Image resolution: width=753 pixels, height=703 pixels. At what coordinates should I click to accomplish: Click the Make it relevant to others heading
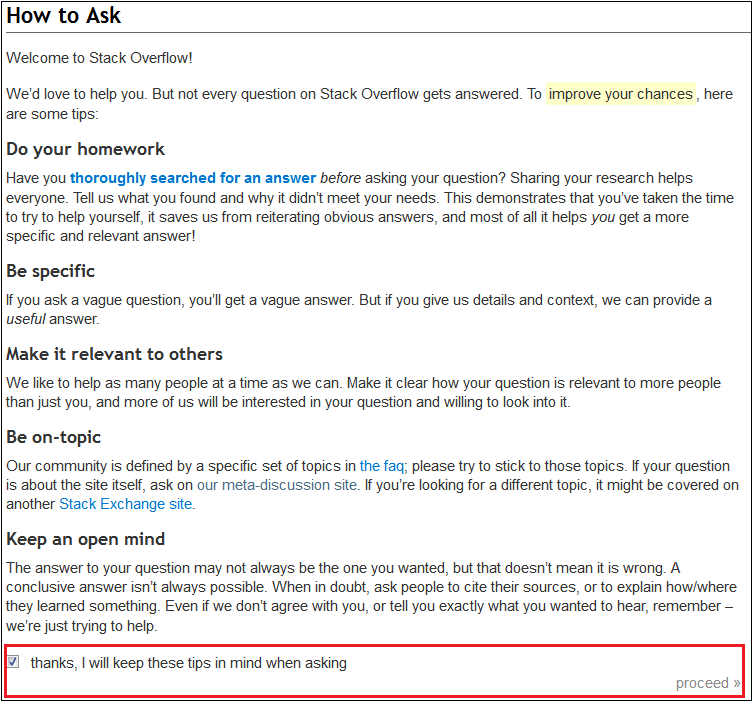tap(114, 354)
